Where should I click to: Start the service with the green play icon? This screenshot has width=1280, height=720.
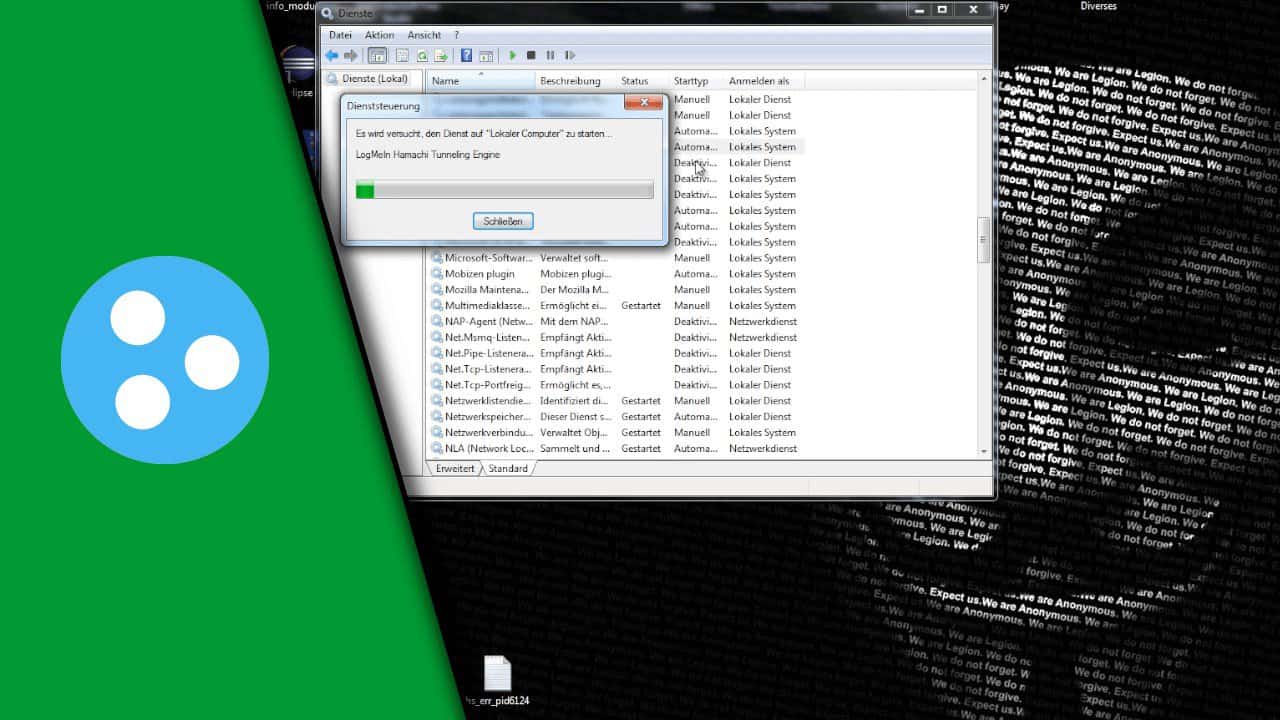pos(513,56)
